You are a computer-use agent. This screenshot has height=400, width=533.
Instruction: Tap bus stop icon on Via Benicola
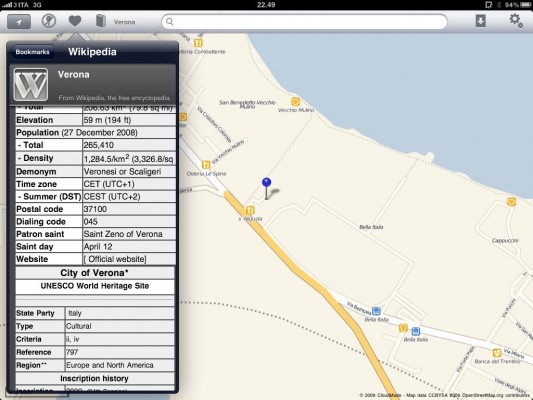click(x=376, y=311)
